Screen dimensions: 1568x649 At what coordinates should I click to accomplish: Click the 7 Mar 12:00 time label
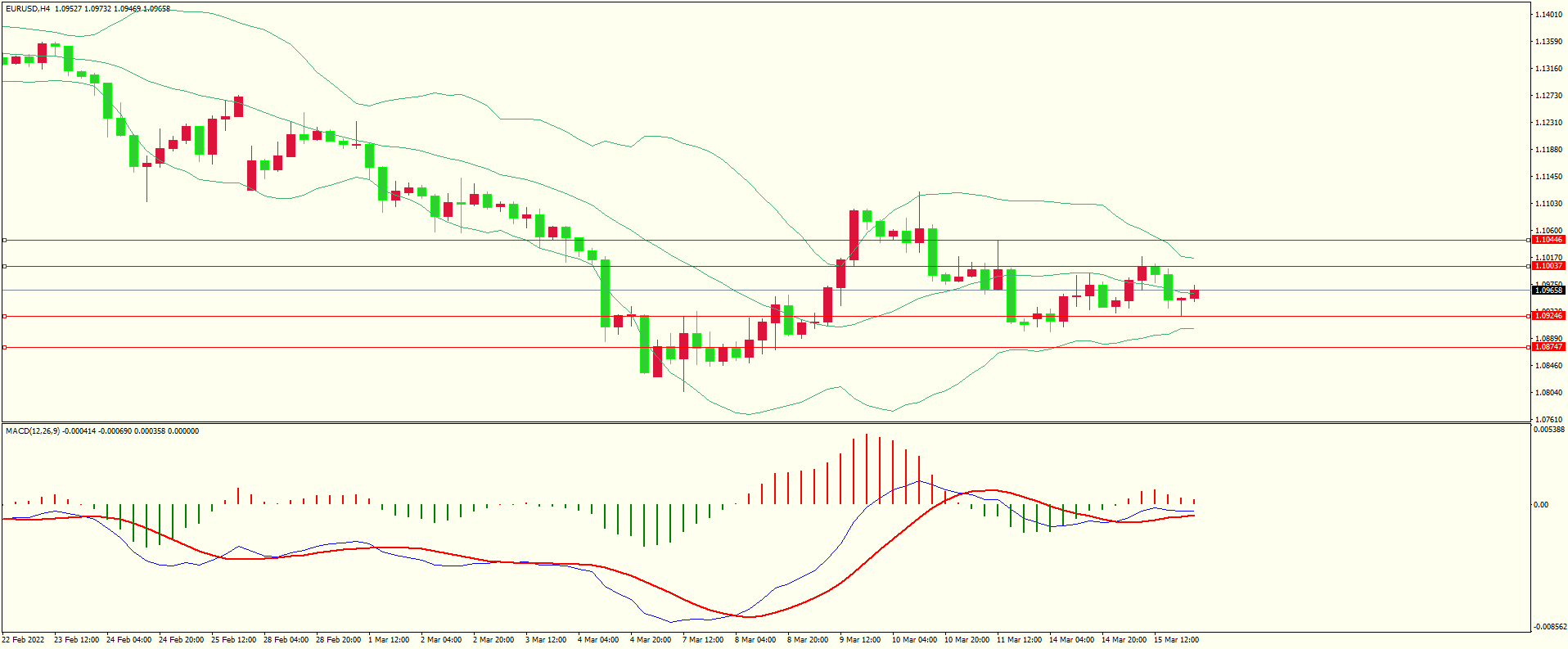703,640
